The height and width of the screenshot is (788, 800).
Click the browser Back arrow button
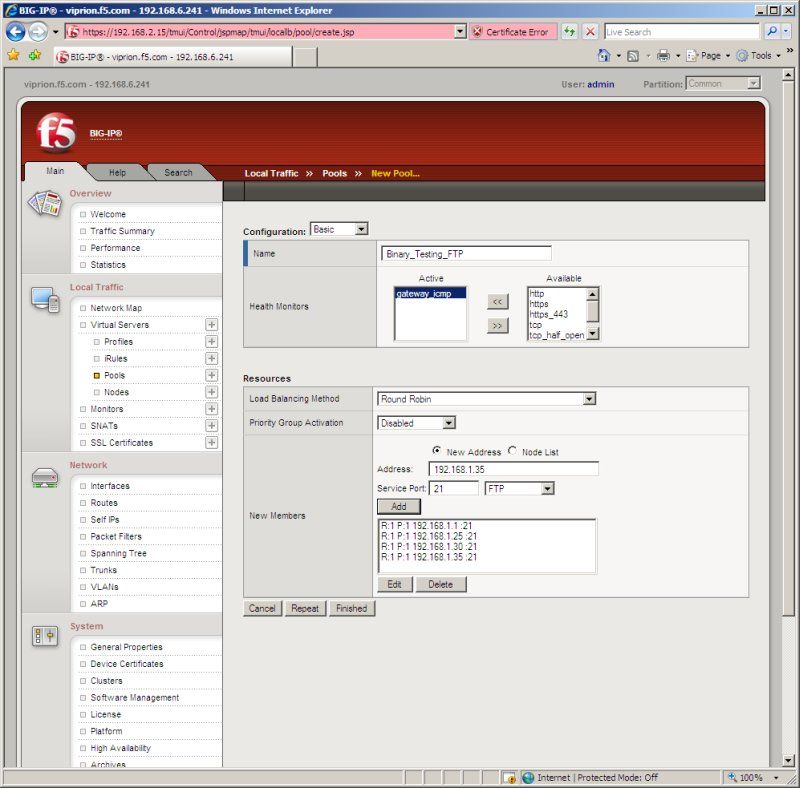coord(15,32)
